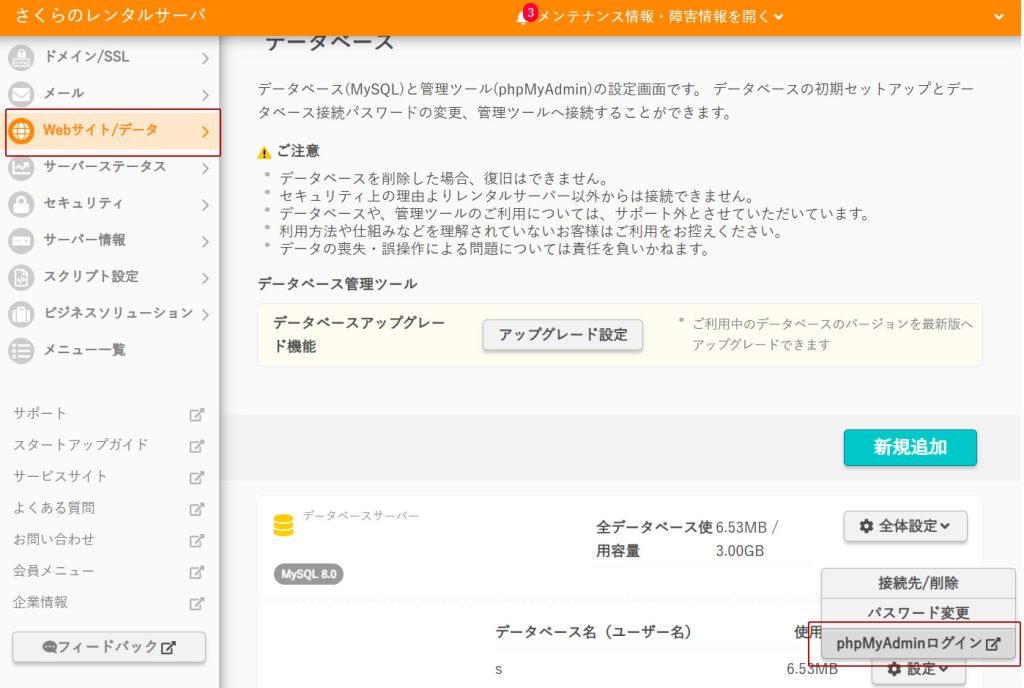This screenshot has width=1024, height=688.
Task: Click the database name 's' cell
Action: click(x=499, y=669)
